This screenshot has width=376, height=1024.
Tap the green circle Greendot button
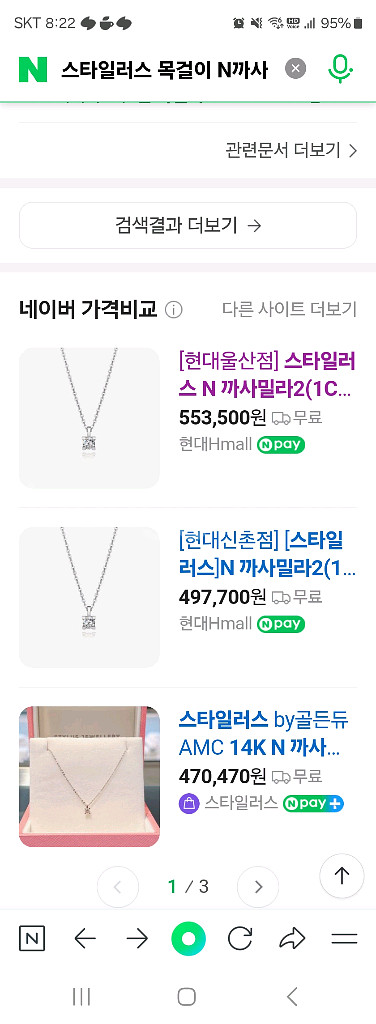pyautogui.click(x=188, y=939)
